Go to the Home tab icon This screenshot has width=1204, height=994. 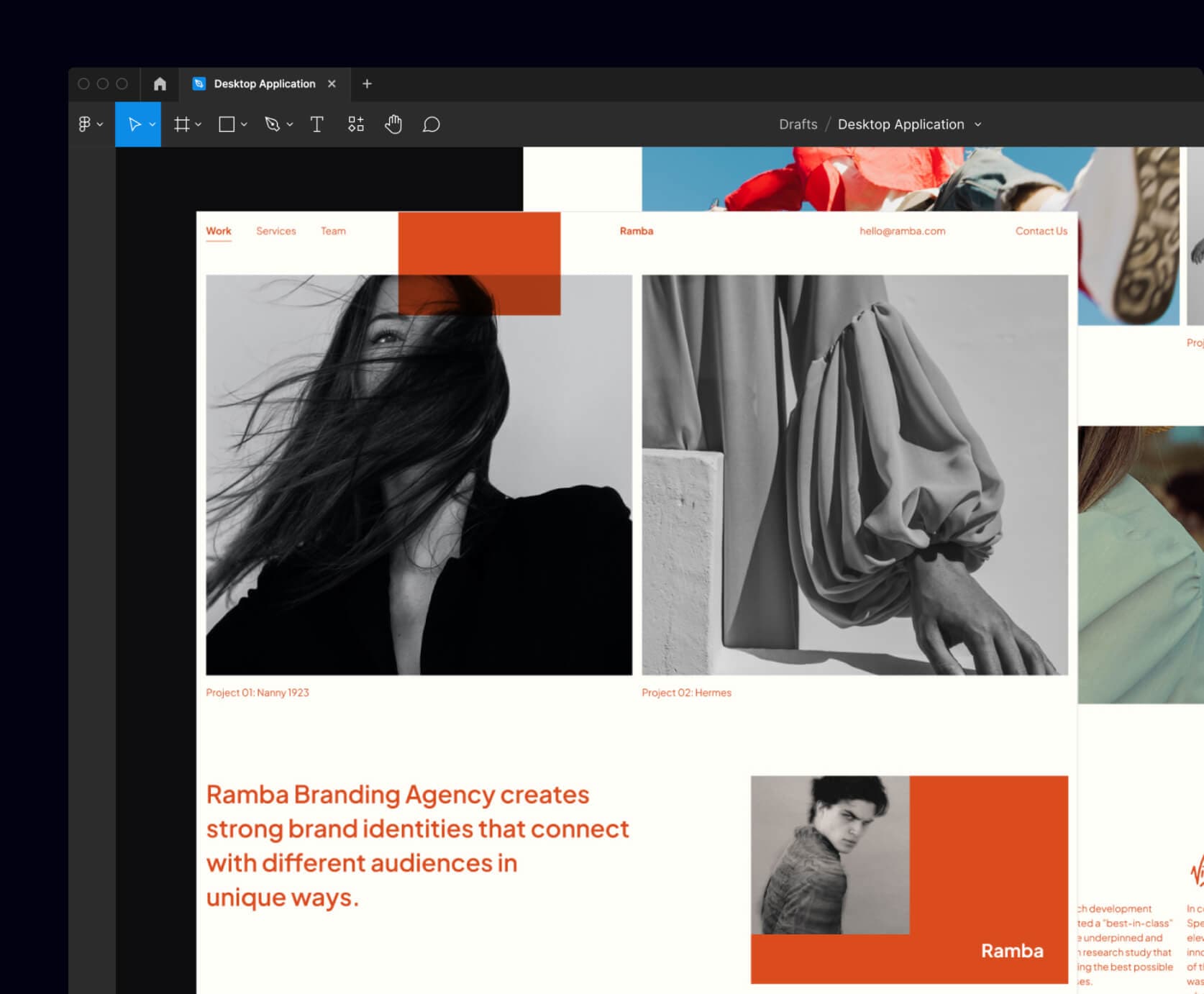160,84
